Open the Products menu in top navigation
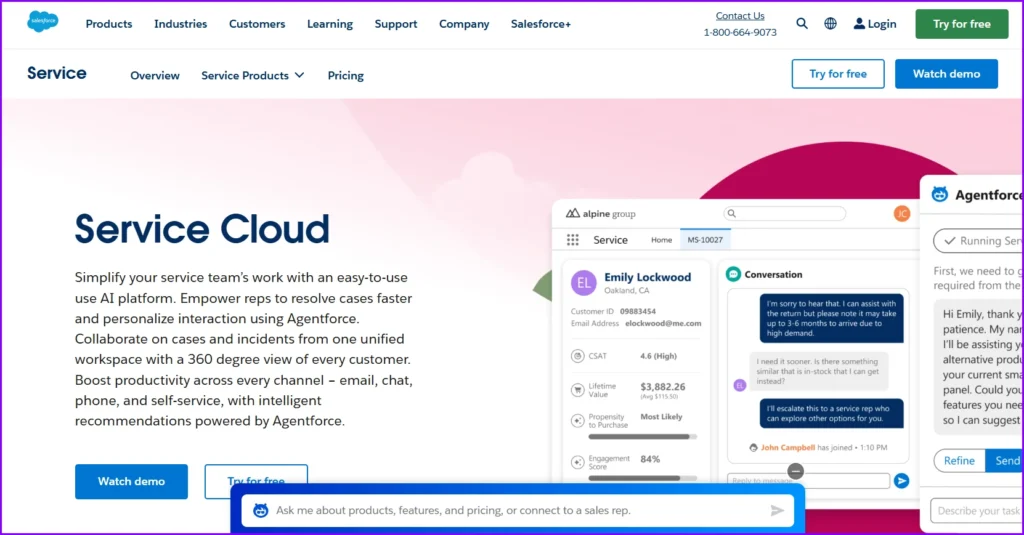 pos(109,24)
